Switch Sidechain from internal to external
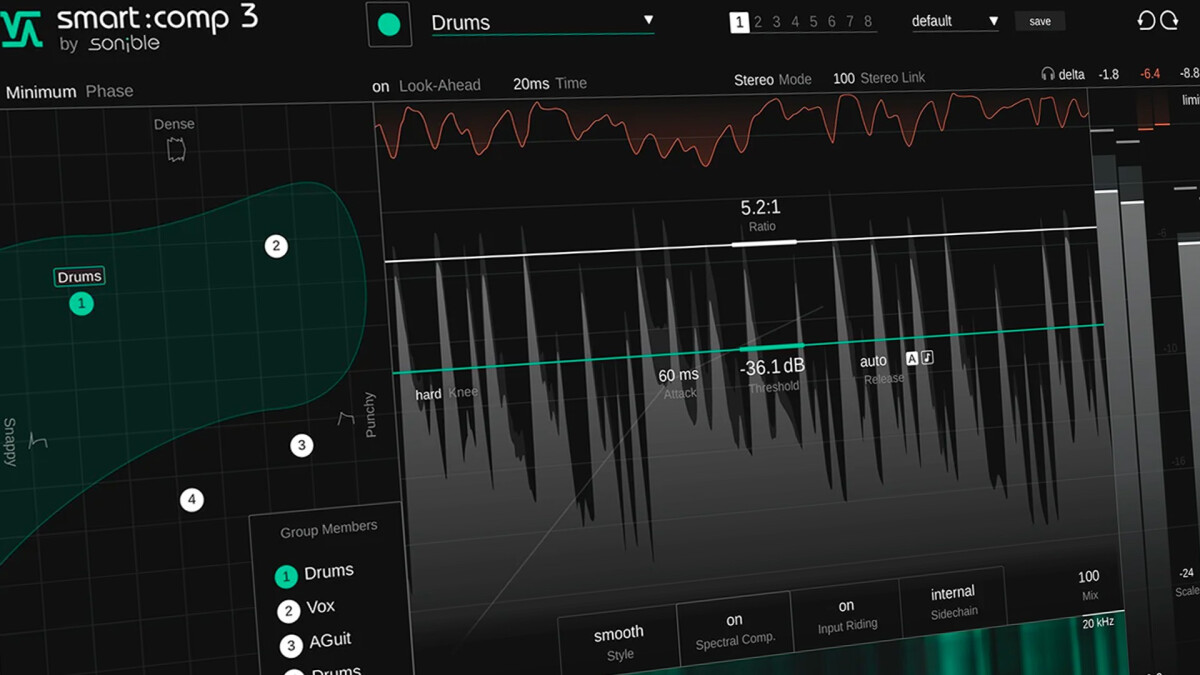 pyautogui.click(x=952, y=592)
